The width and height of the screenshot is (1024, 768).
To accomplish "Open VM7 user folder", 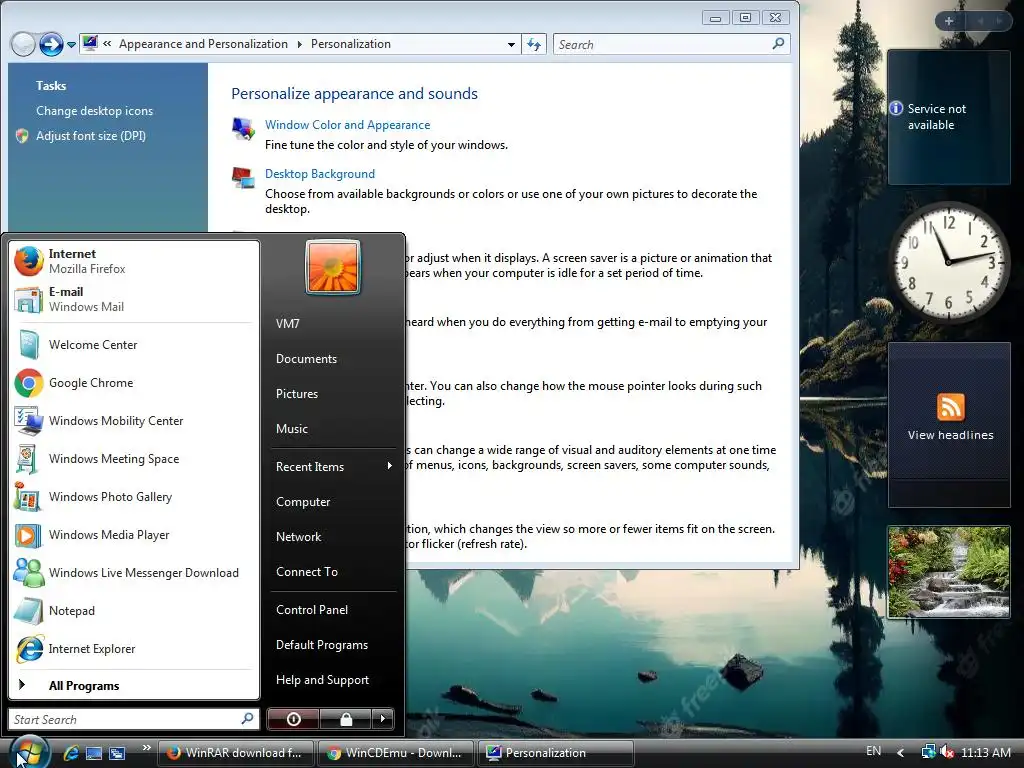I will click(x=332, y=323).
